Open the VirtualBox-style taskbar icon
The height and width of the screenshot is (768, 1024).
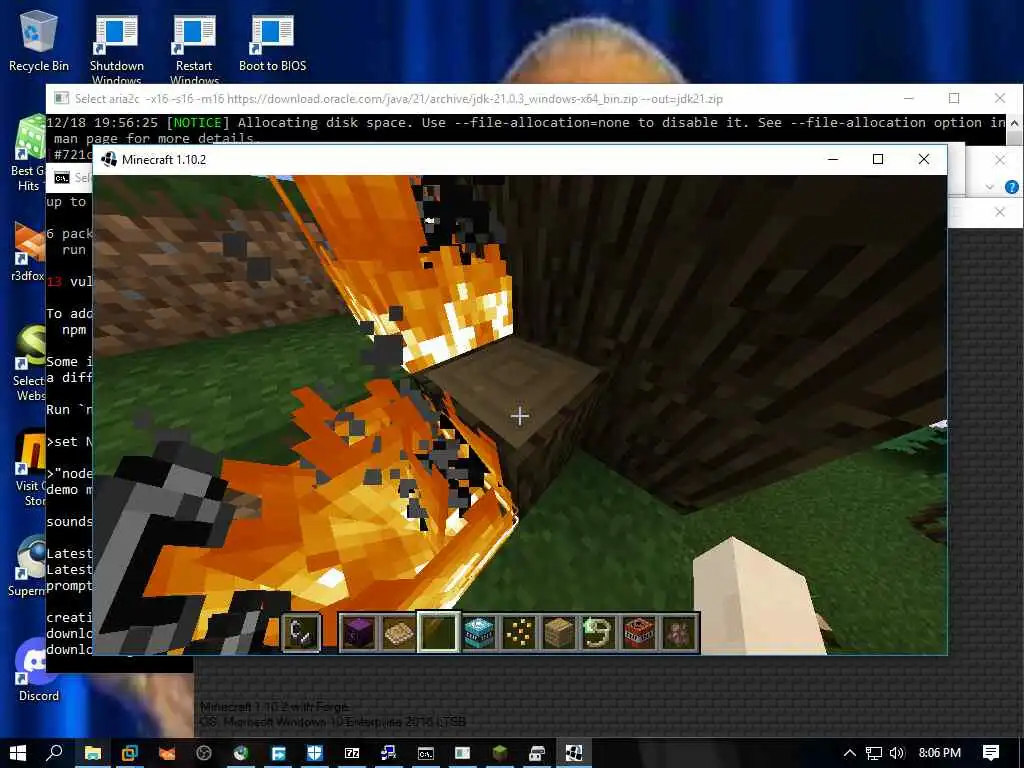129,753
